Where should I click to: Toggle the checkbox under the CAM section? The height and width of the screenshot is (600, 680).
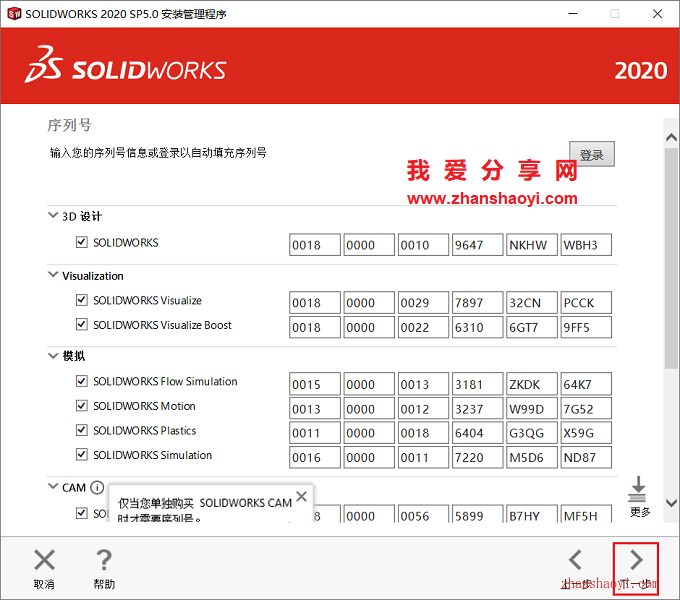[x=82, y=513]
